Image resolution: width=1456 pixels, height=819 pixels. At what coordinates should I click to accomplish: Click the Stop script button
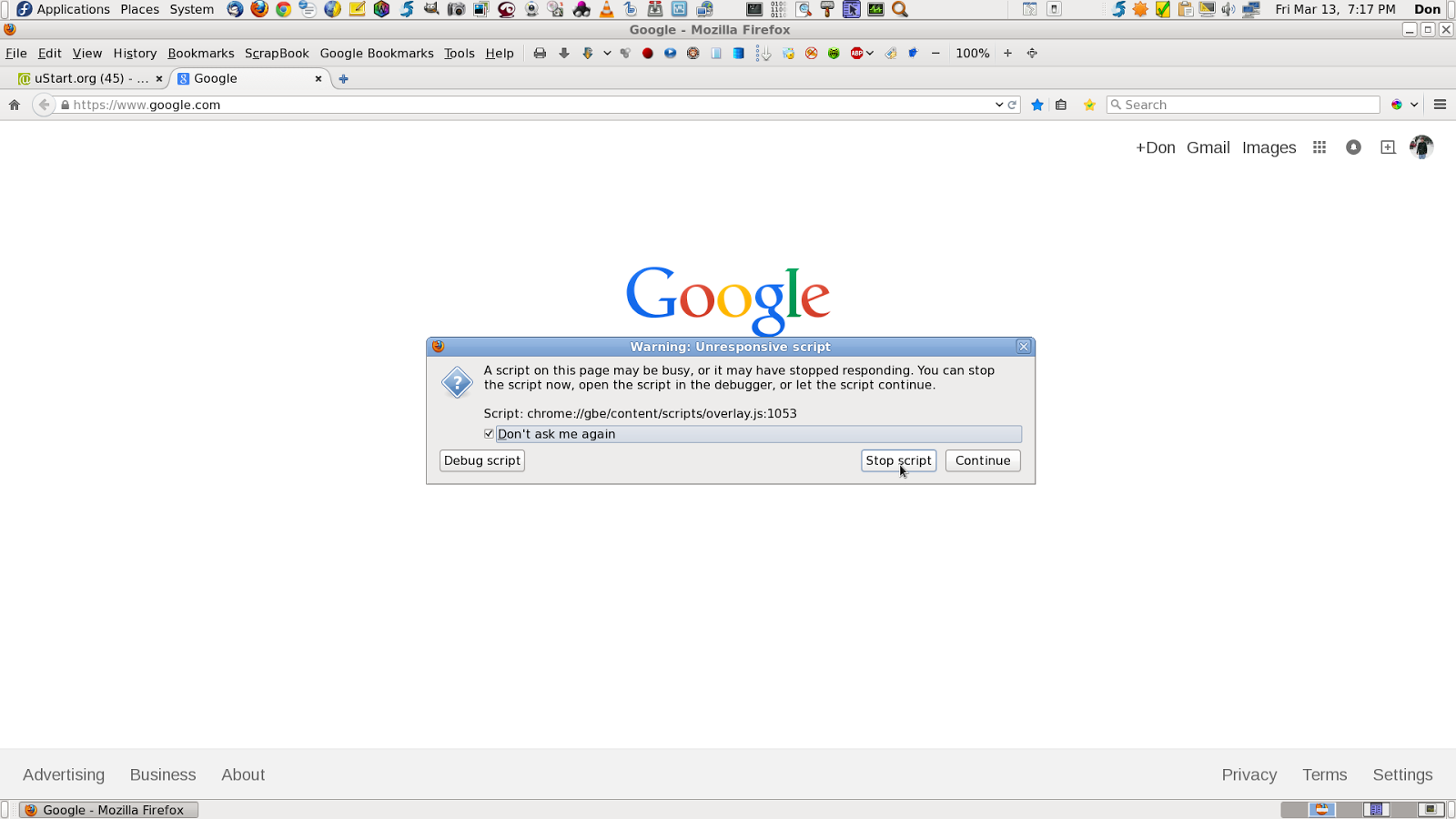tap(898, 460)
